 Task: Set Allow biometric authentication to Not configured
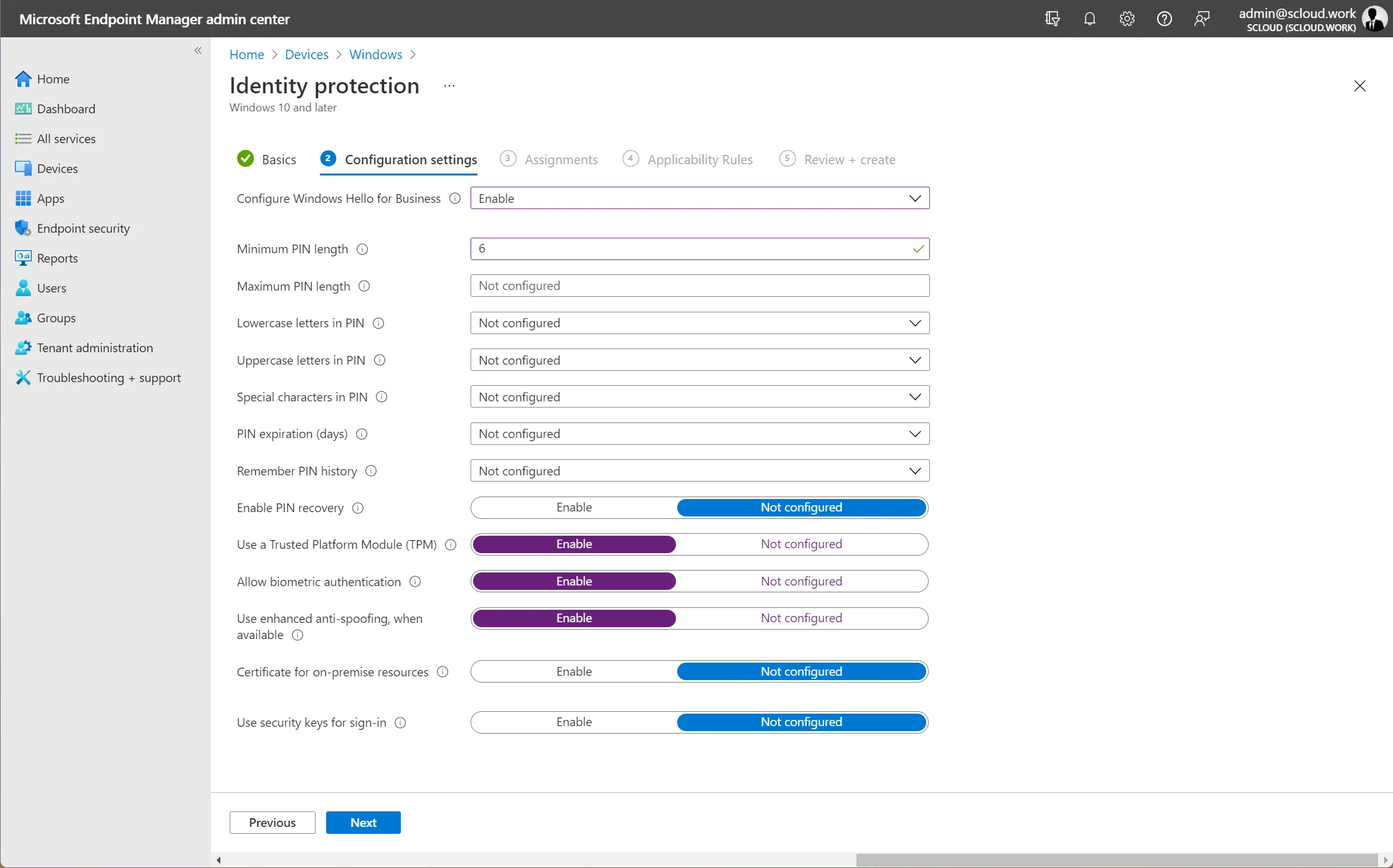click(802, 581)
